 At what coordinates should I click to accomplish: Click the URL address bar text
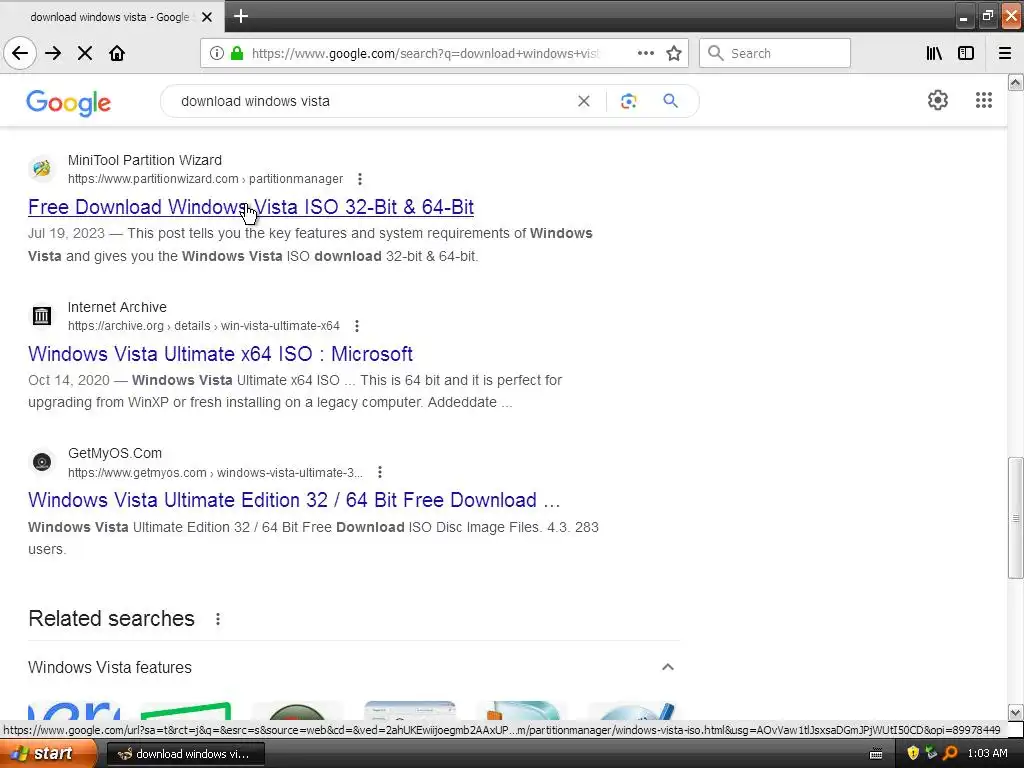425,53
